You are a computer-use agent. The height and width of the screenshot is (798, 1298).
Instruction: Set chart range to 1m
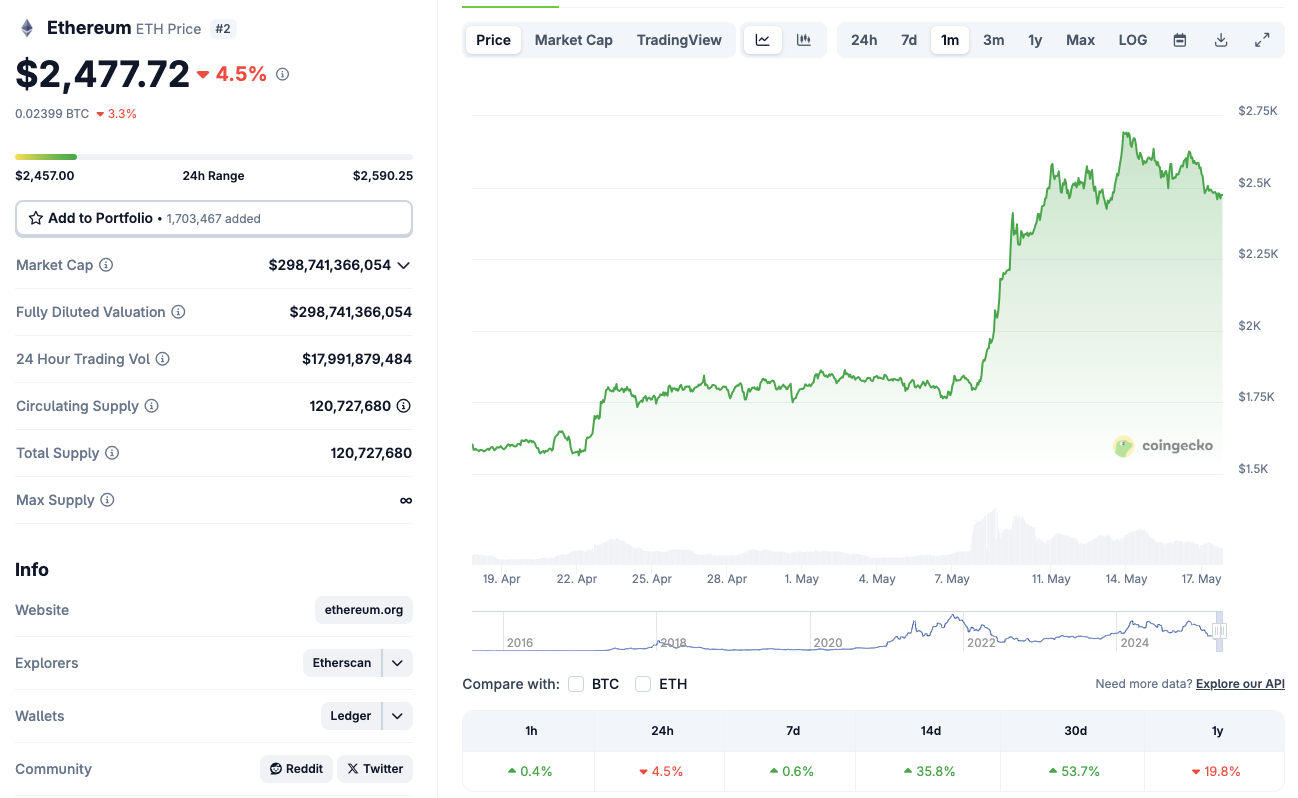[950, 40]
